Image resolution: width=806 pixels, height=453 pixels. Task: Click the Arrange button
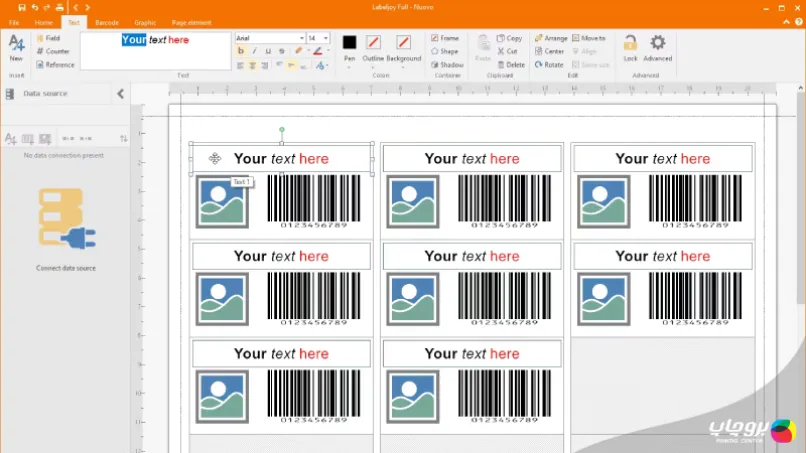[551, 38]
